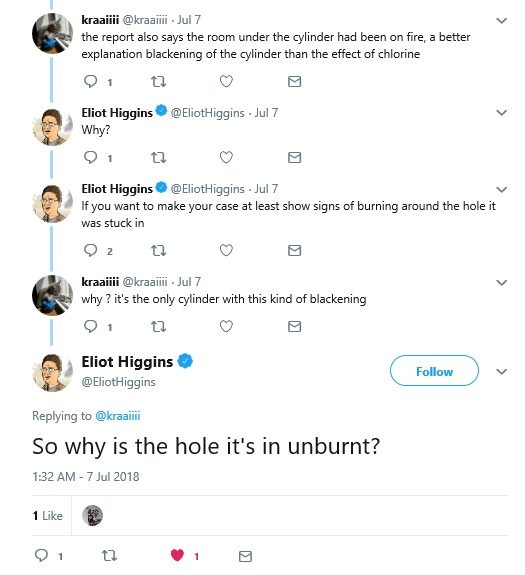
Task: View avatar of user who liked tweet
Action: 92,515
